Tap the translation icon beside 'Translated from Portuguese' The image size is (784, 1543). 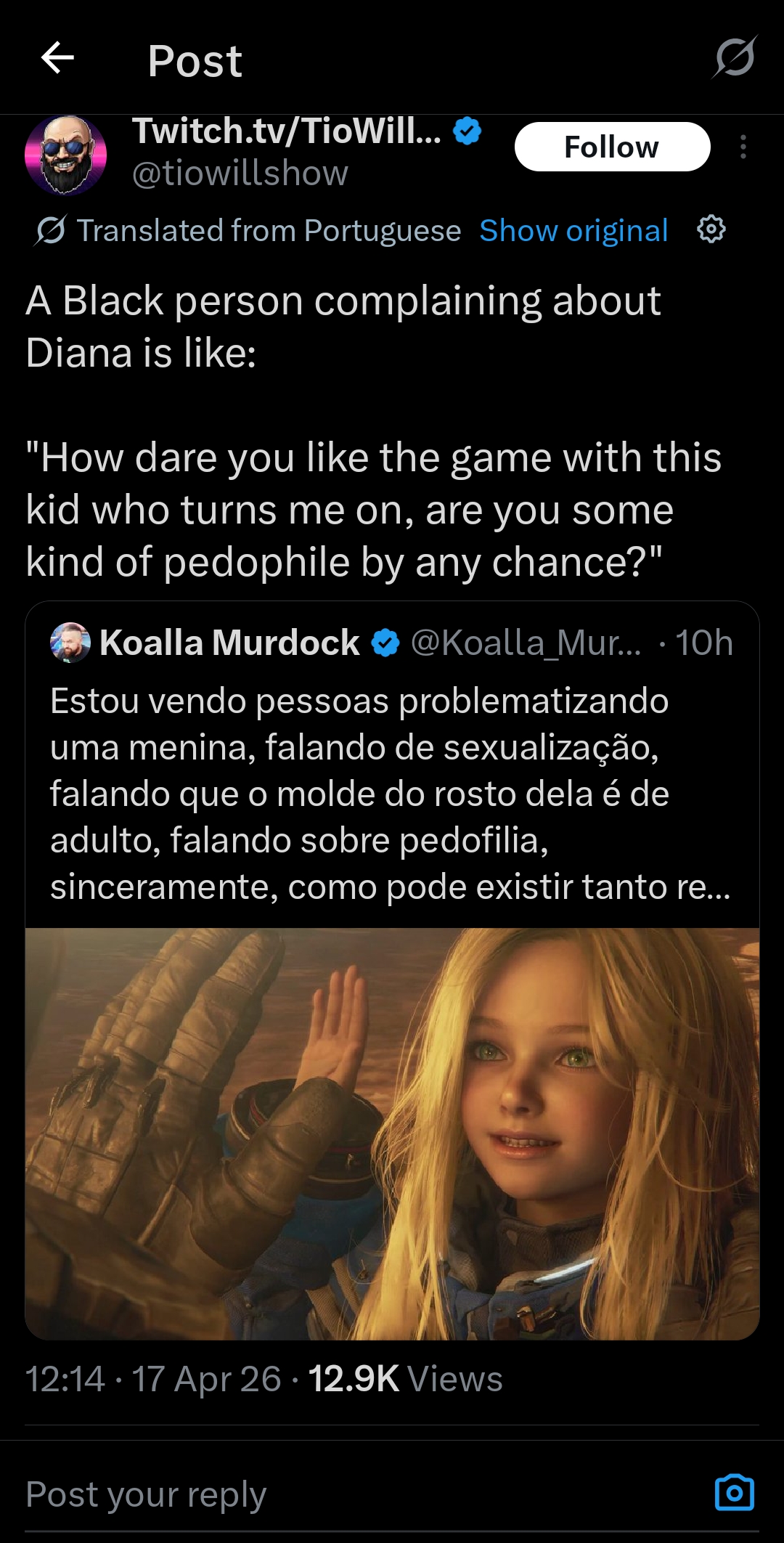[x=50, y=230]
